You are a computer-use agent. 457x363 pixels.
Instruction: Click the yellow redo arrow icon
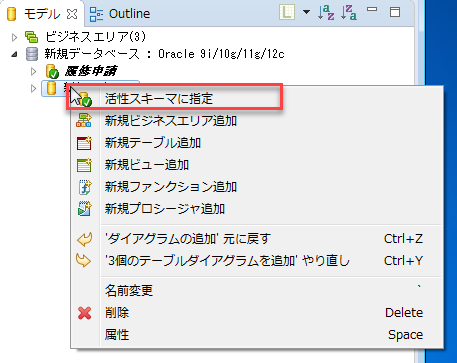pyautogui.click(x=84, y=260)
